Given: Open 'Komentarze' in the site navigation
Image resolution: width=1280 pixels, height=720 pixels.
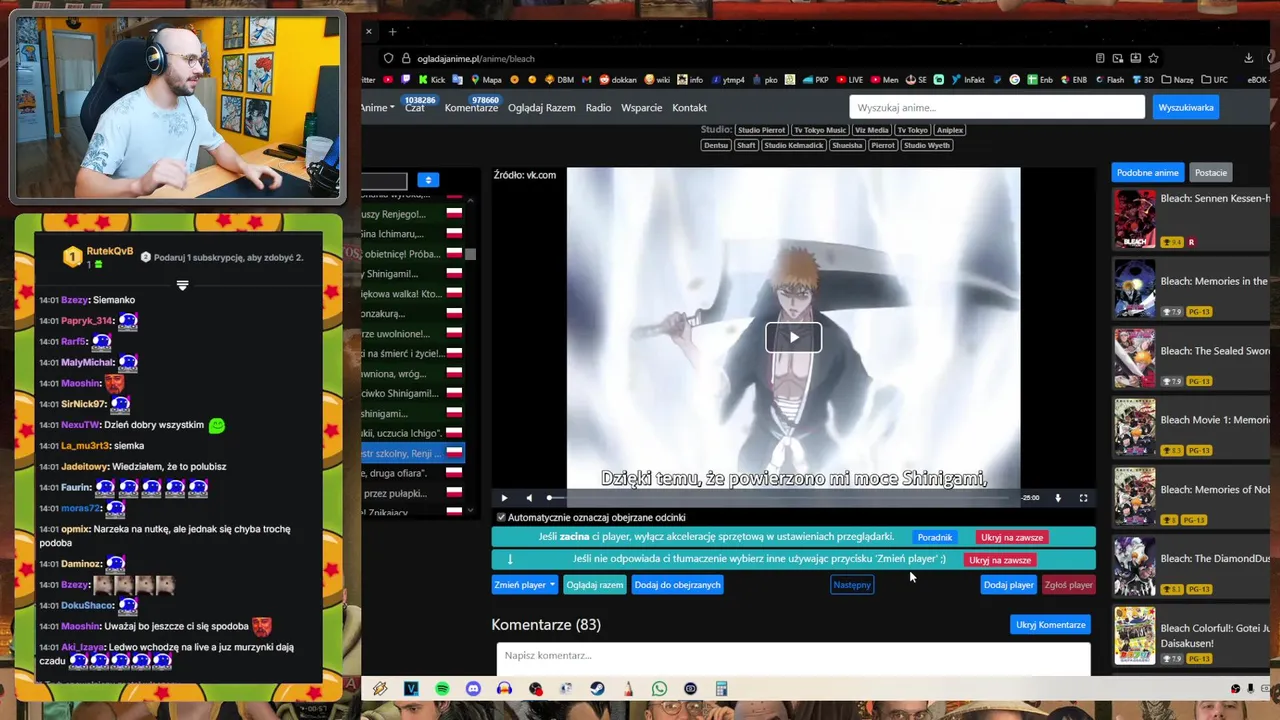Looking at the screenshot, I should click(471, 107).
